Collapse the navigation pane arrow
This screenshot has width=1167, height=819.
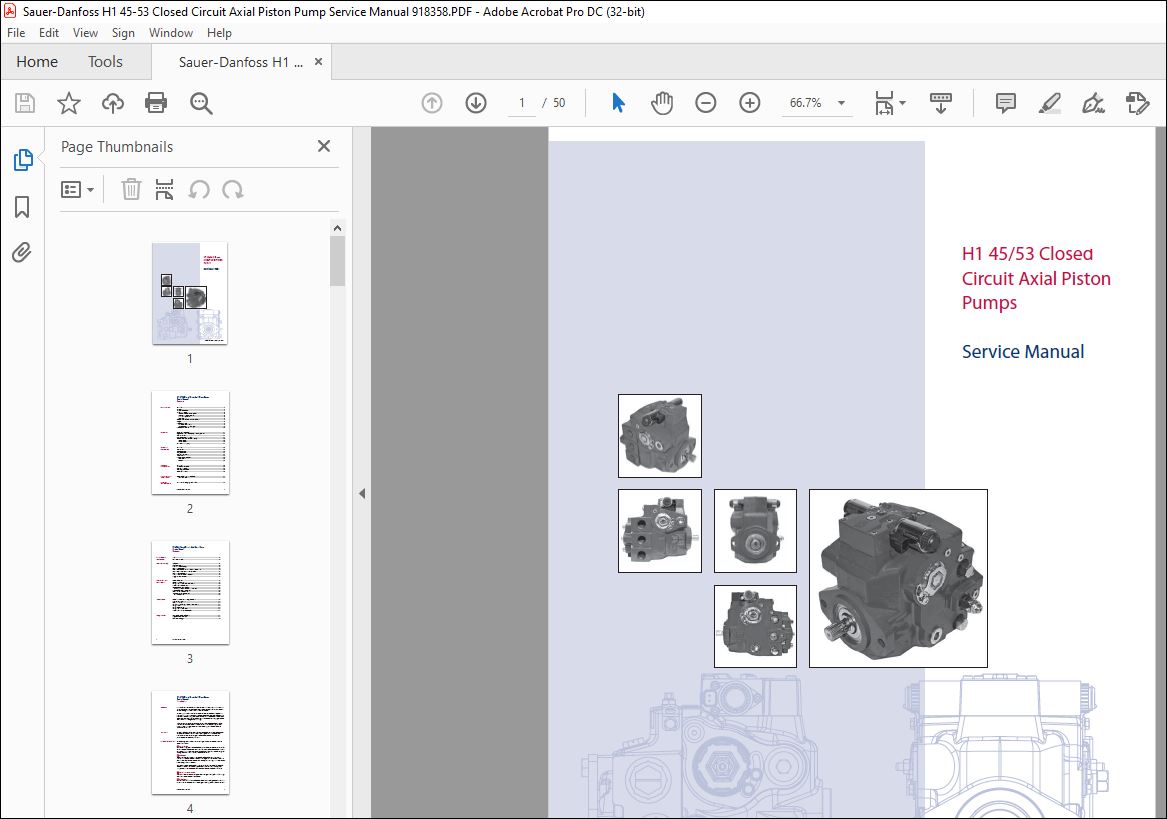pyautogui.click(x=362, y=494)
